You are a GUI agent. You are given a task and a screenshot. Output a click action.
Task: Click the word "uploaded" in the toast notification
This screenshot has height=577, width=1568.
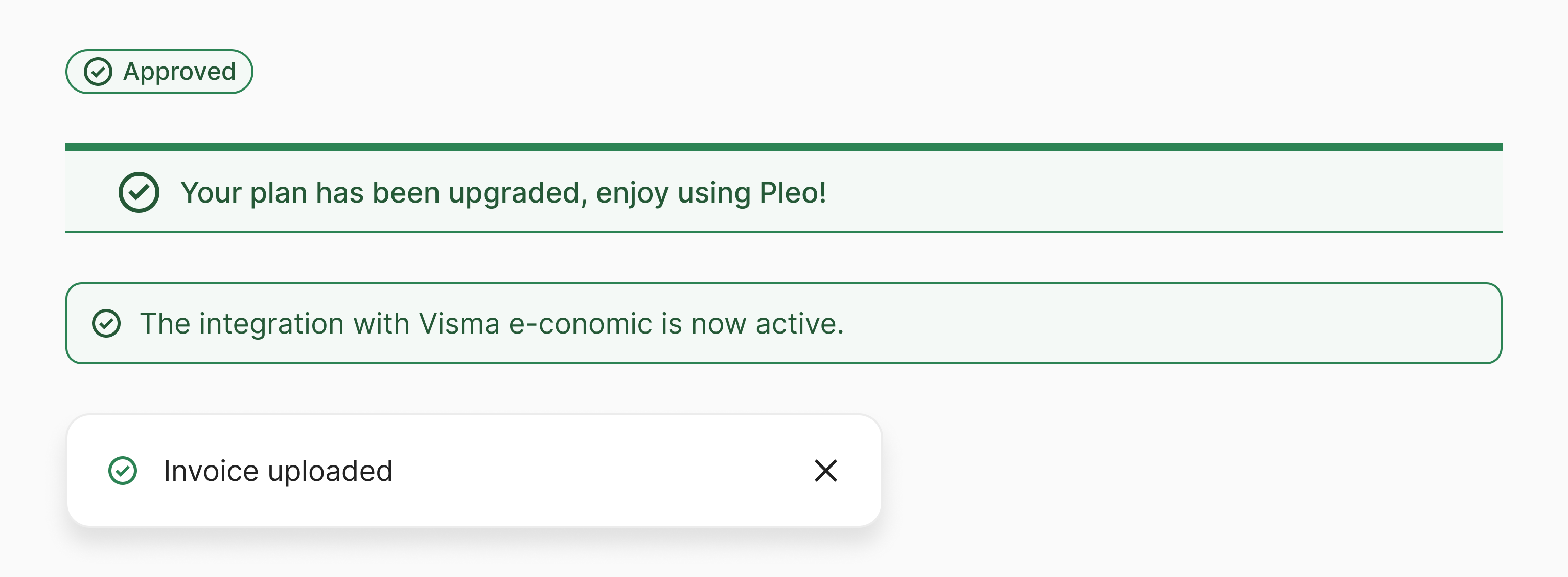(x=330, y=471)
